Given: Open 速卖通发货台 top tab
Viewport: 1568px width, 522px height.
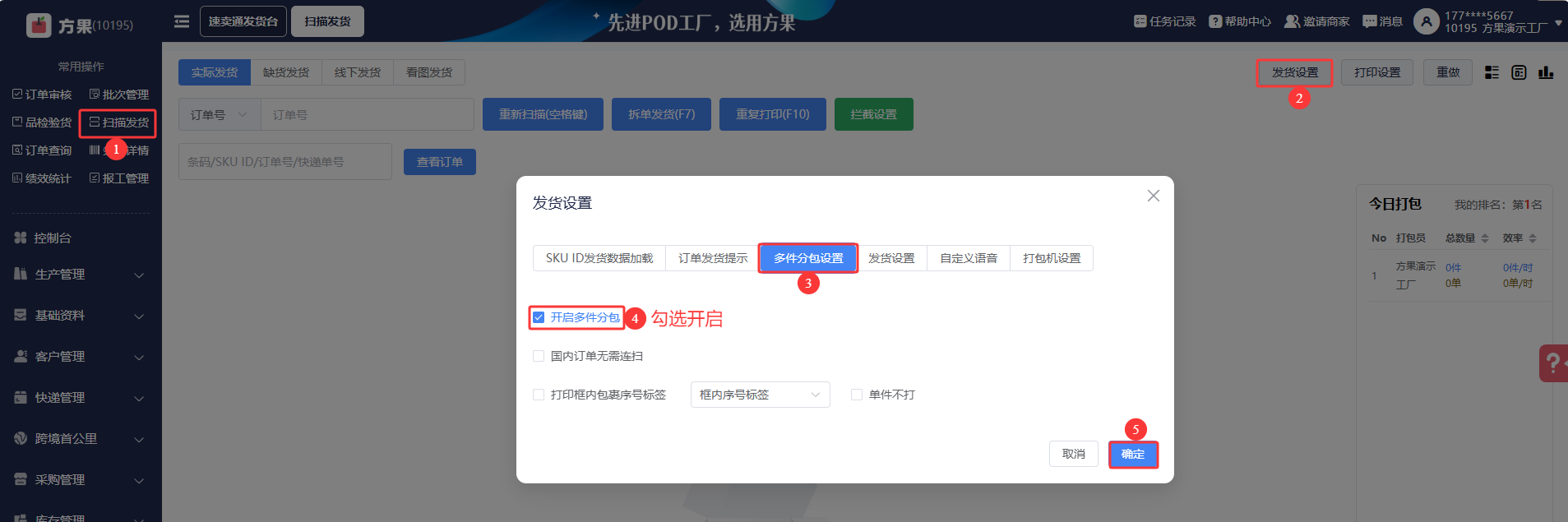Looking at the screenshot, I should coord(243,21).
